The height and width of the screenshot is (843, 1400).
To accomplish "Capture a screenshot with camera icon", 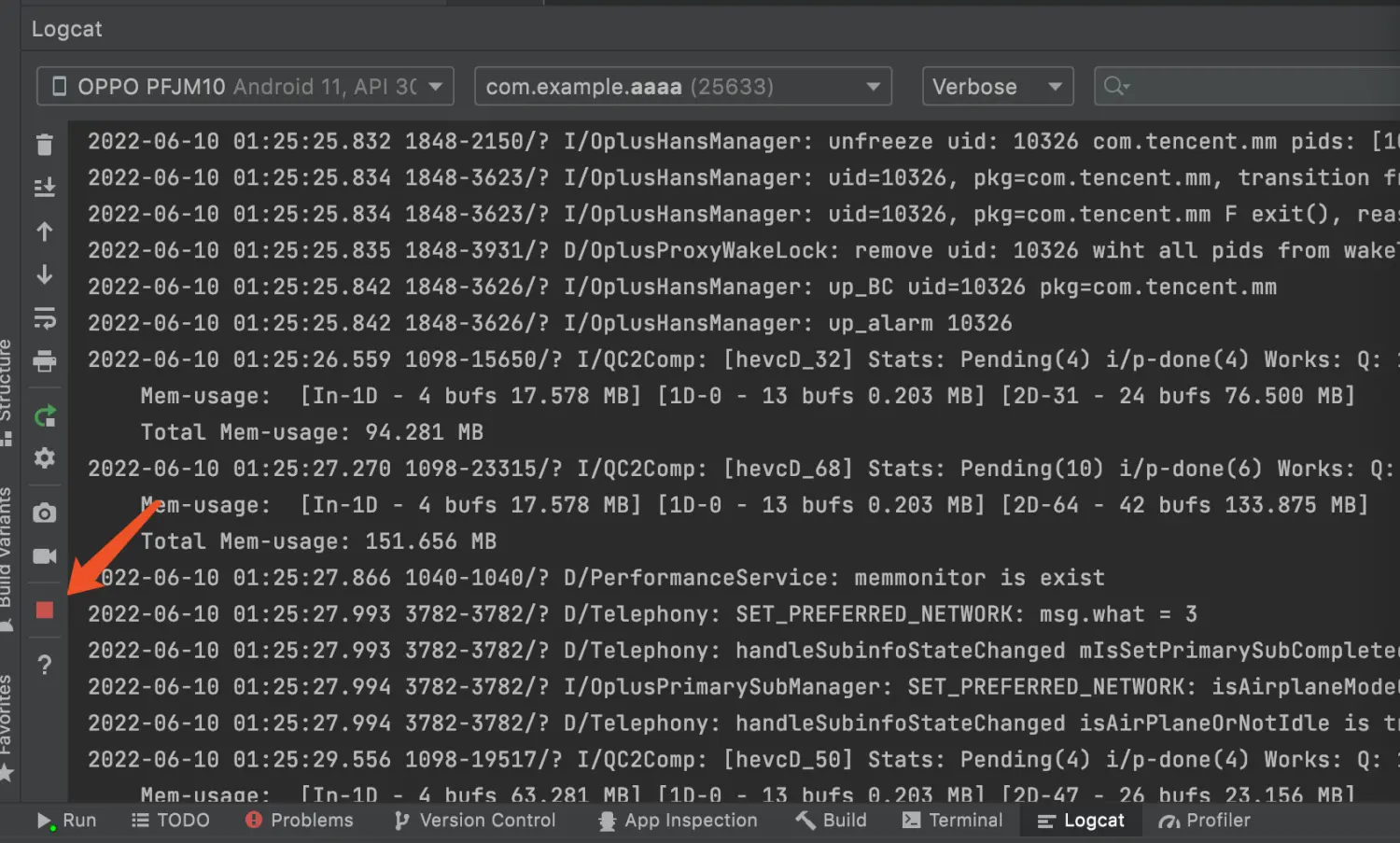I will click(44, 513).
